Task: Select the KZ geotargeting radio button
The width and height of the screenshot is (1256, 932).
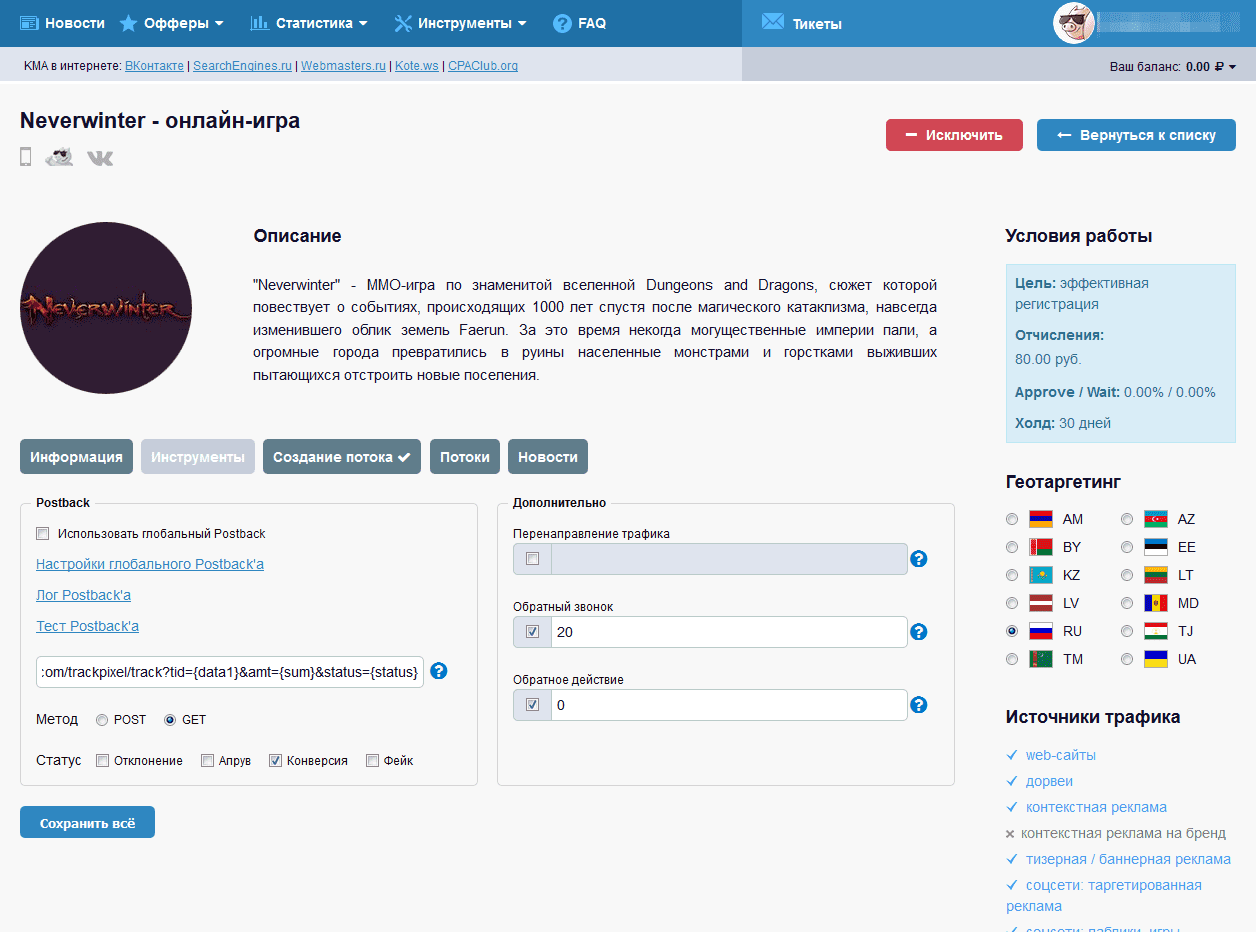Action: tap(1012, 575)
